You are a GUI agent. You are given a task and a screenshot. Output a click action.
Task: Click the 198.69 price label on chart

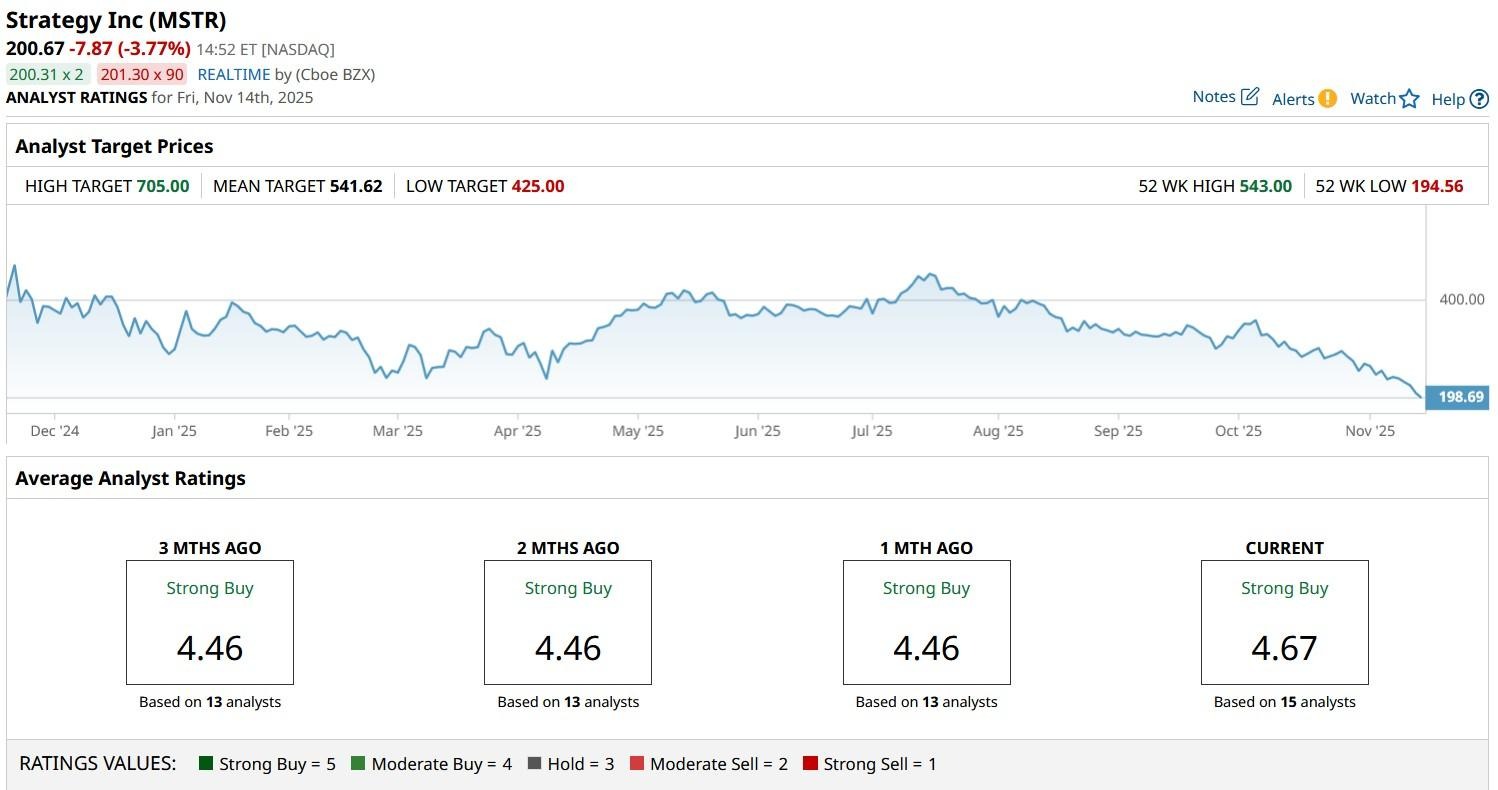(1460, 397)
